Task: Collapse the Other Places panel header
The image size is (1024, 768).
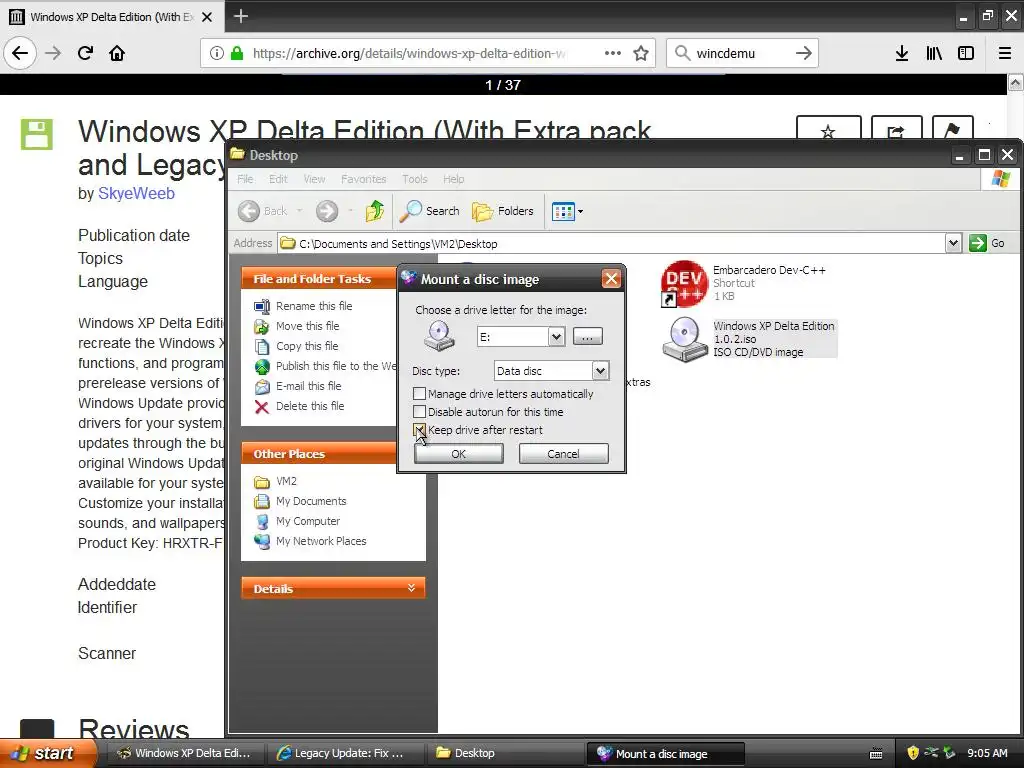Action: 319,454
